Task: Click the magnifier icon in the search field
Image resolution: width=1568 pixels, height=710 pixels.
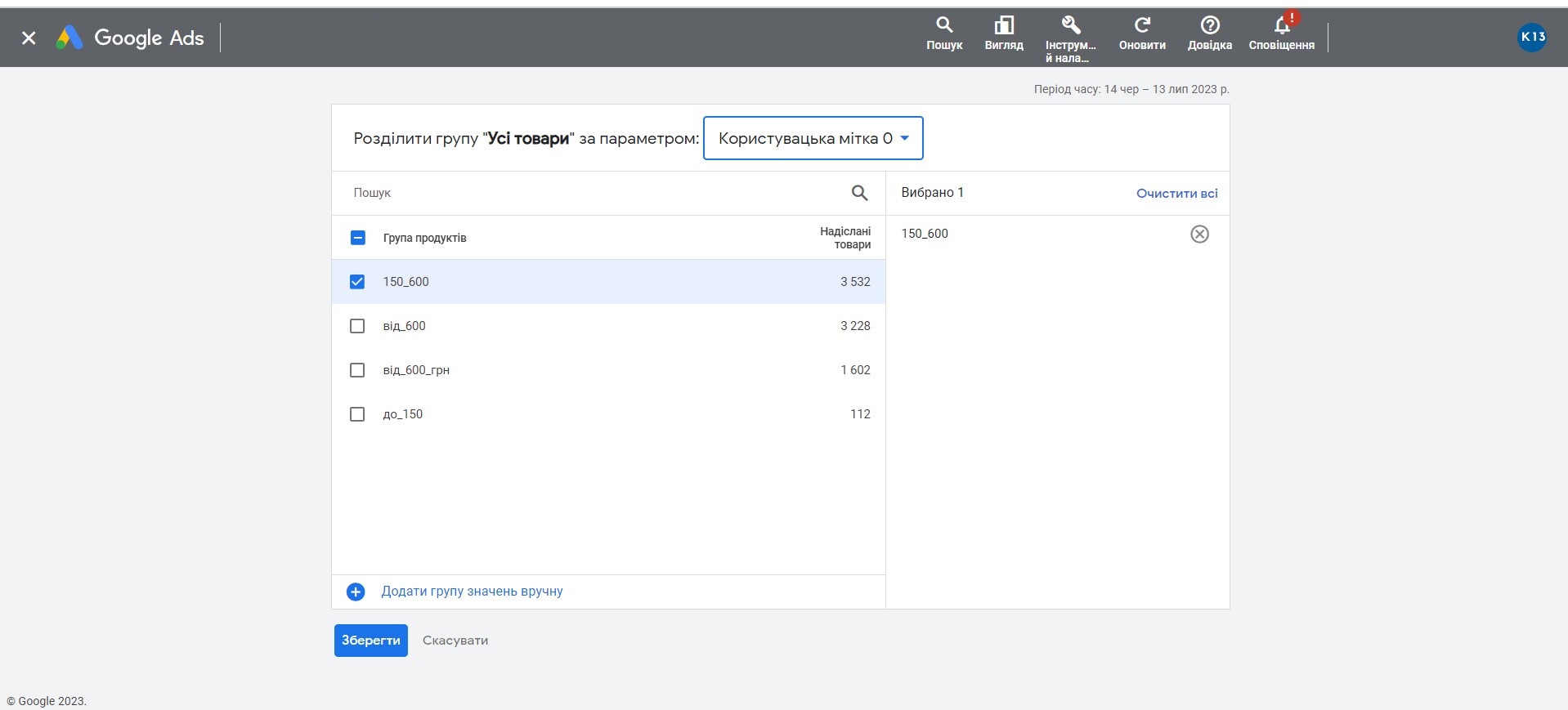Action: 859,193
